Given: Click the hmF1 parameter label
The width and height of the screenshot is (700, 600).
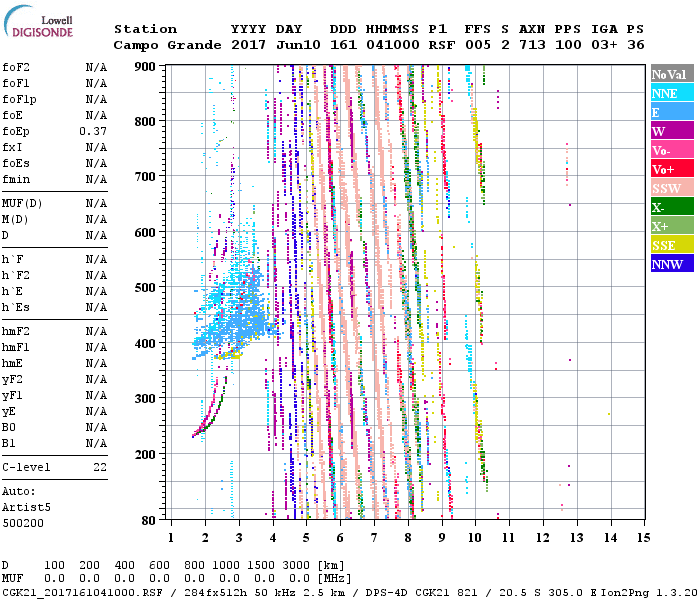Looking at the screenshot, I should 16,347.
